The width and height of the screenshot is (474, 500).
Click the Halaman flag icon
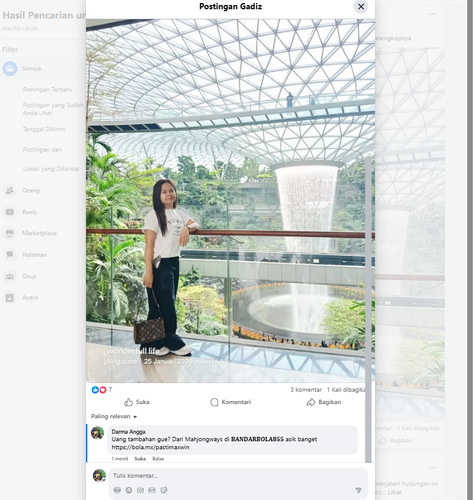10,255
